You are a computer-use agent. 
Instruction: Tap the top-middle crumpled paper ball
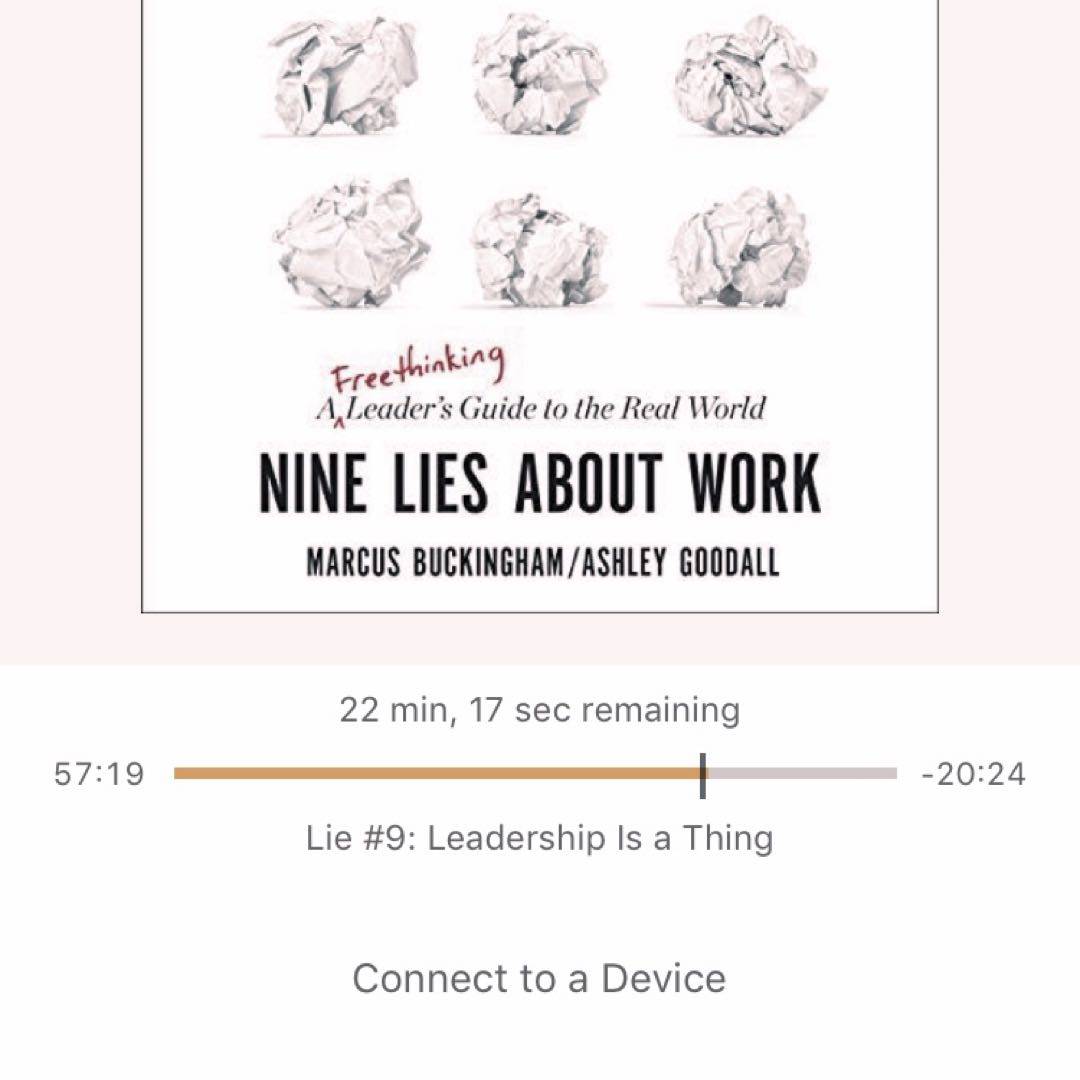pyautogui.click(x=539, y=74)
